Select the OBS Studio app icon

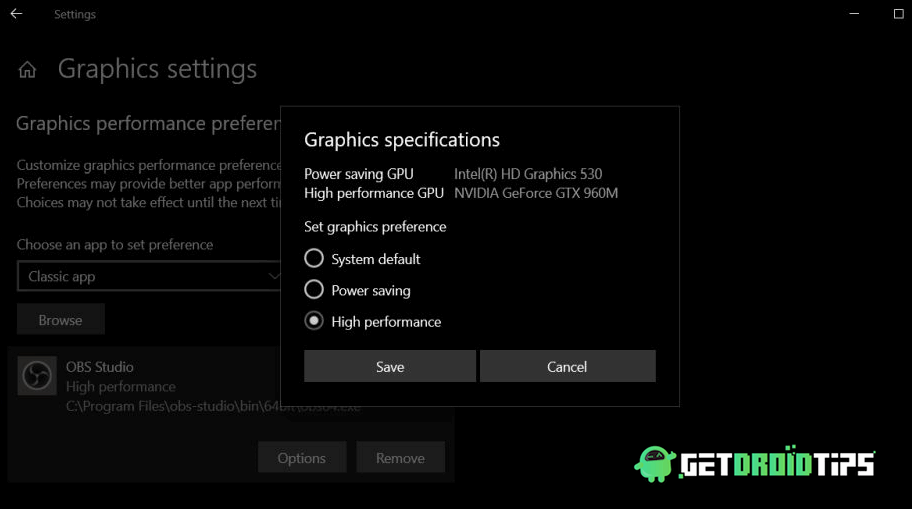[37, 376]
